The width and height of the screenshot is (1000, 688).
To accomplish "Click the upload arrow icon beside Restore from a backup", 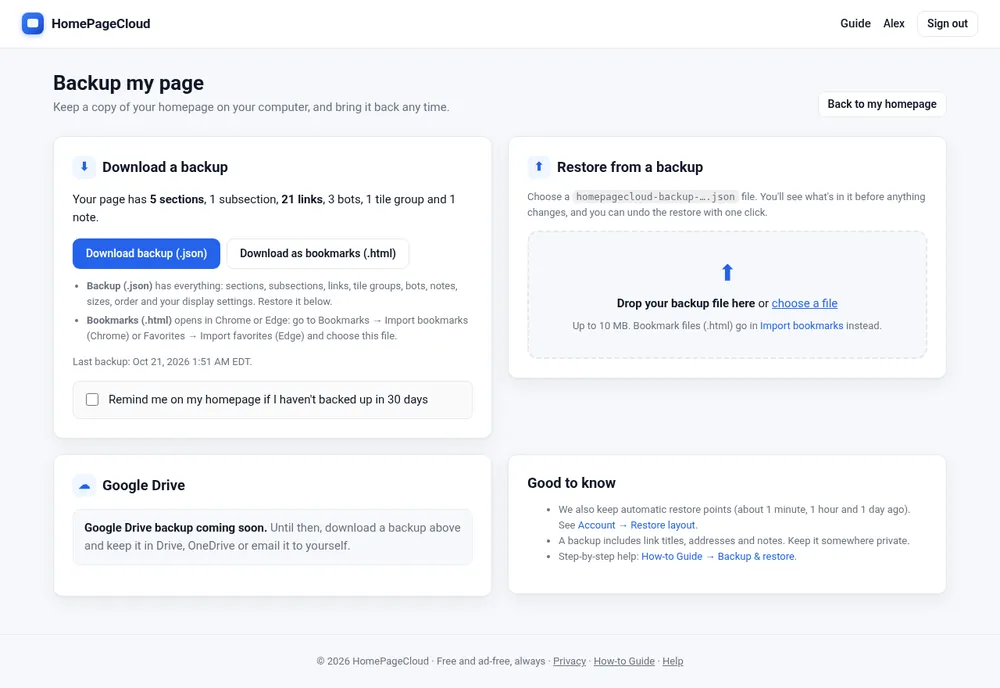I will click(x=539, y=166).
